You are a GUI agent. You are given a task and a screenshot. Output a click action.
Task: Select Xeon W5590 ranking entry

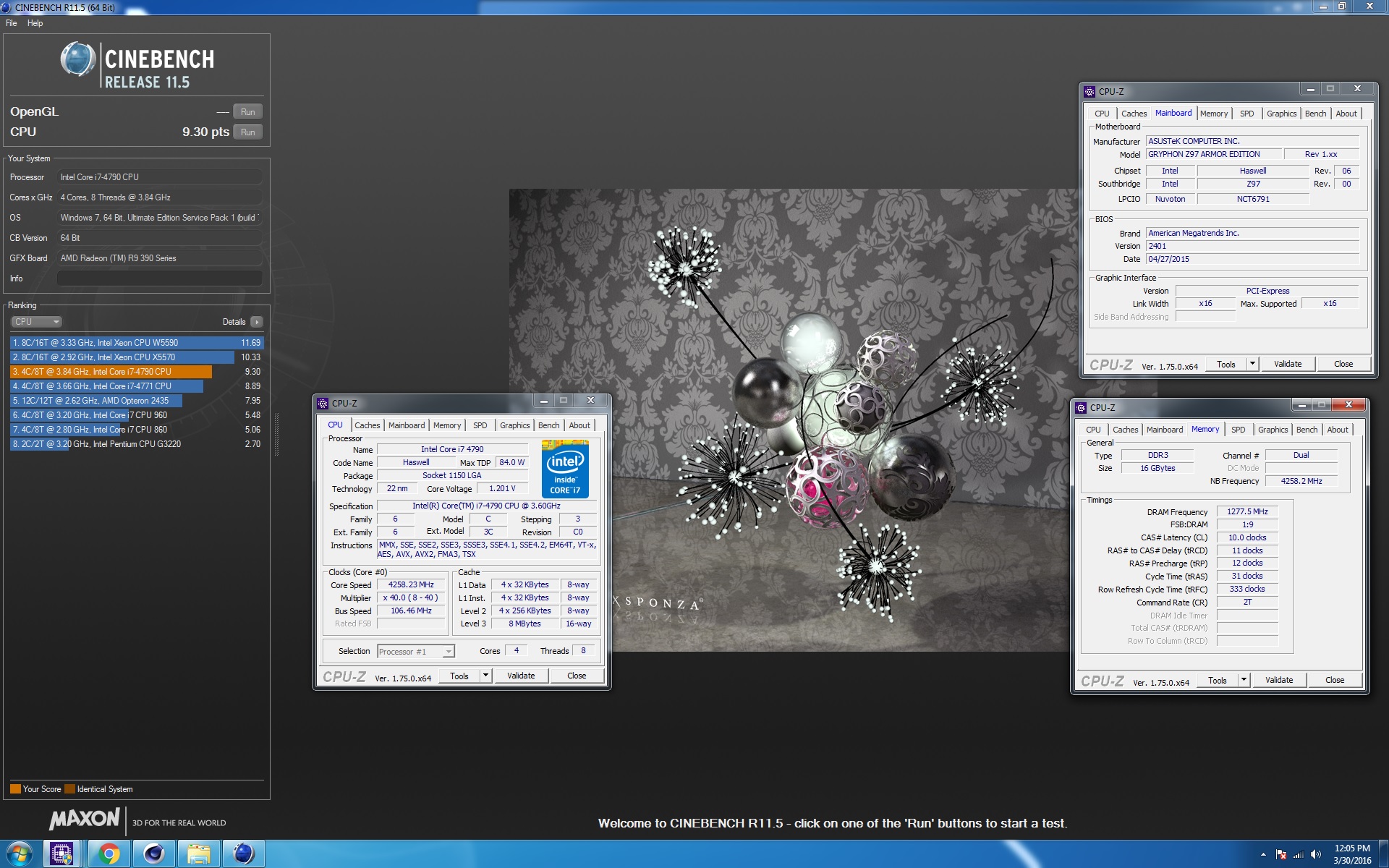click(x=137, y=343)
